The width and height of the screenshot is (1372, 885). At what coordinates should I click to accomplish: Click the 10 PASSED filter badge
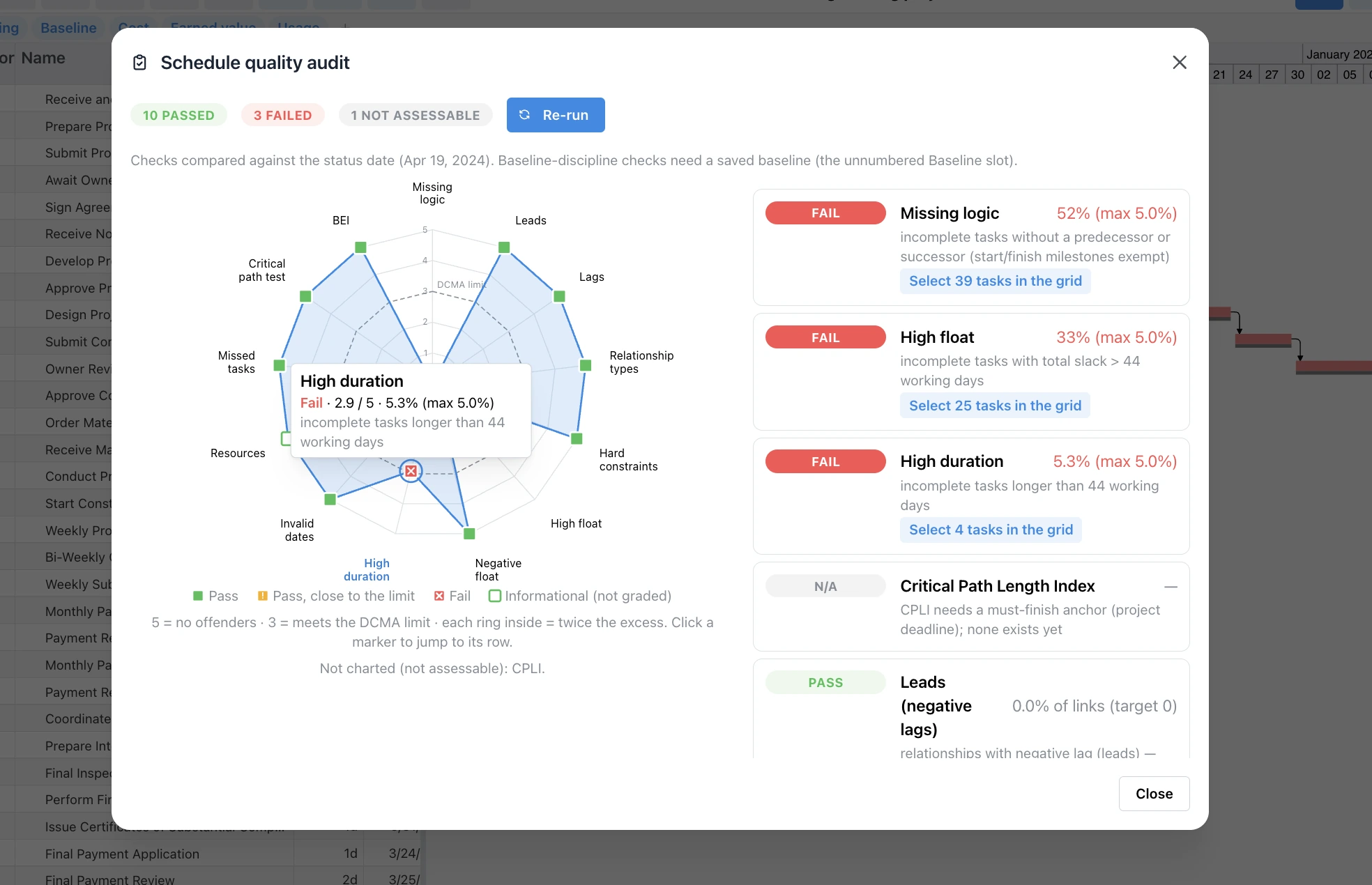pos(178,115)
